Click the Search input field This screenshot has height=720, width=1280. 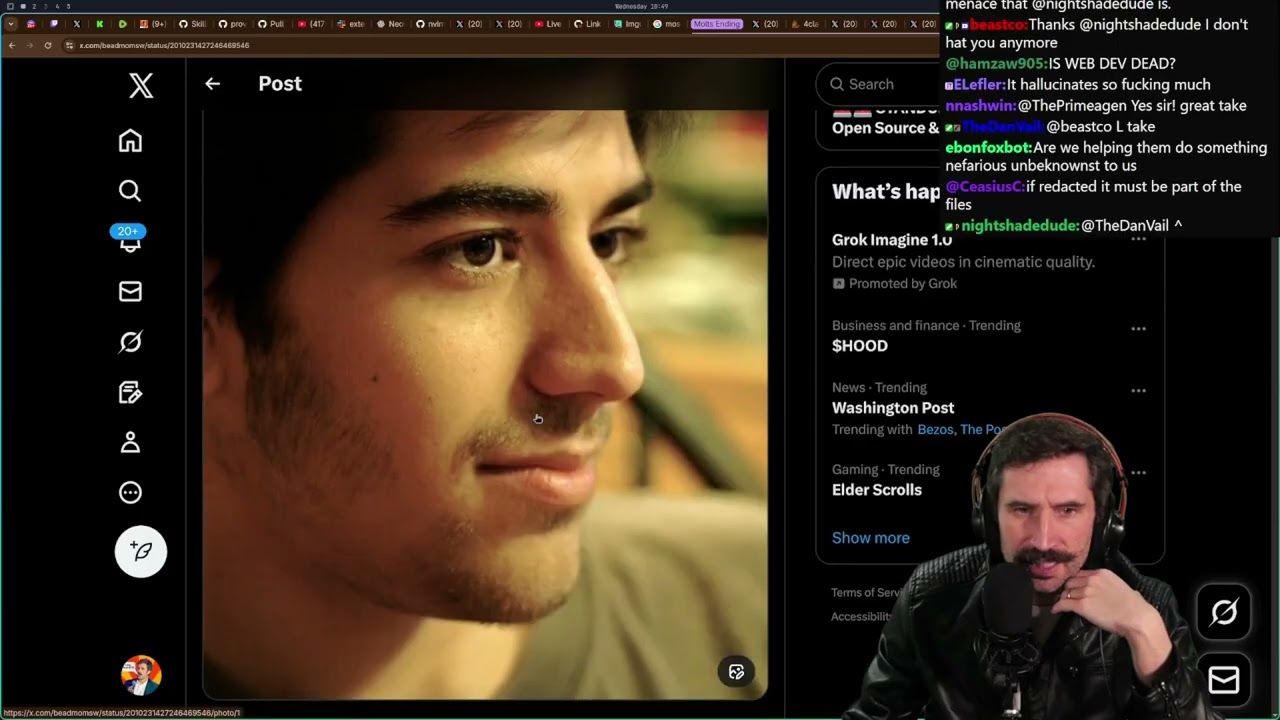click(878, 84)
